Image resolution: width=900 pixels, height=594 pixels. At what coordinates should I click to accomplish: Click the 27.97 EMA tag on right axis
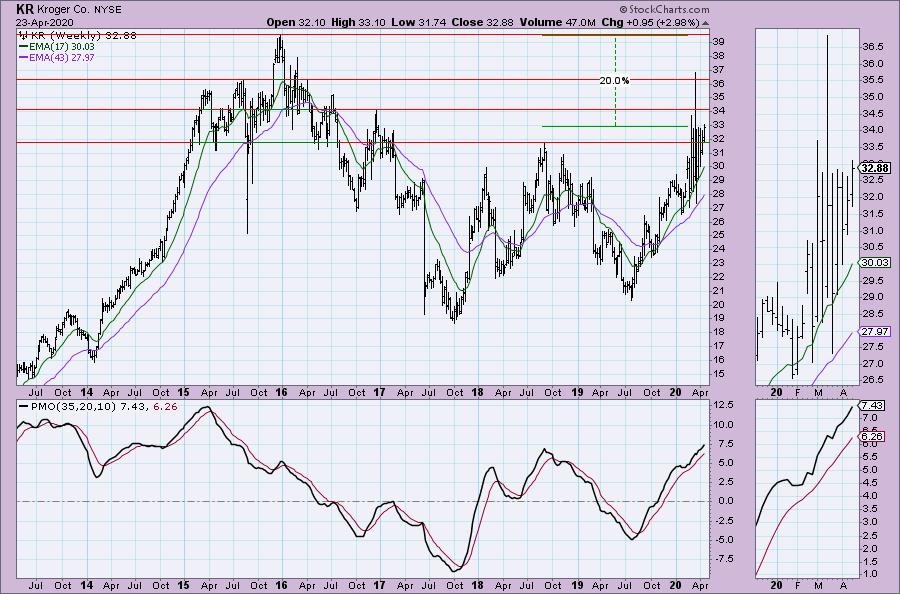click(x=875, y=331)
